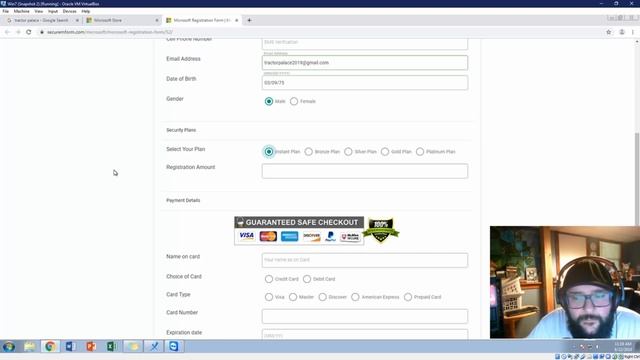Screen dimensions: 640x360
Task: Click the browser address bar URL
Action: 110,32
